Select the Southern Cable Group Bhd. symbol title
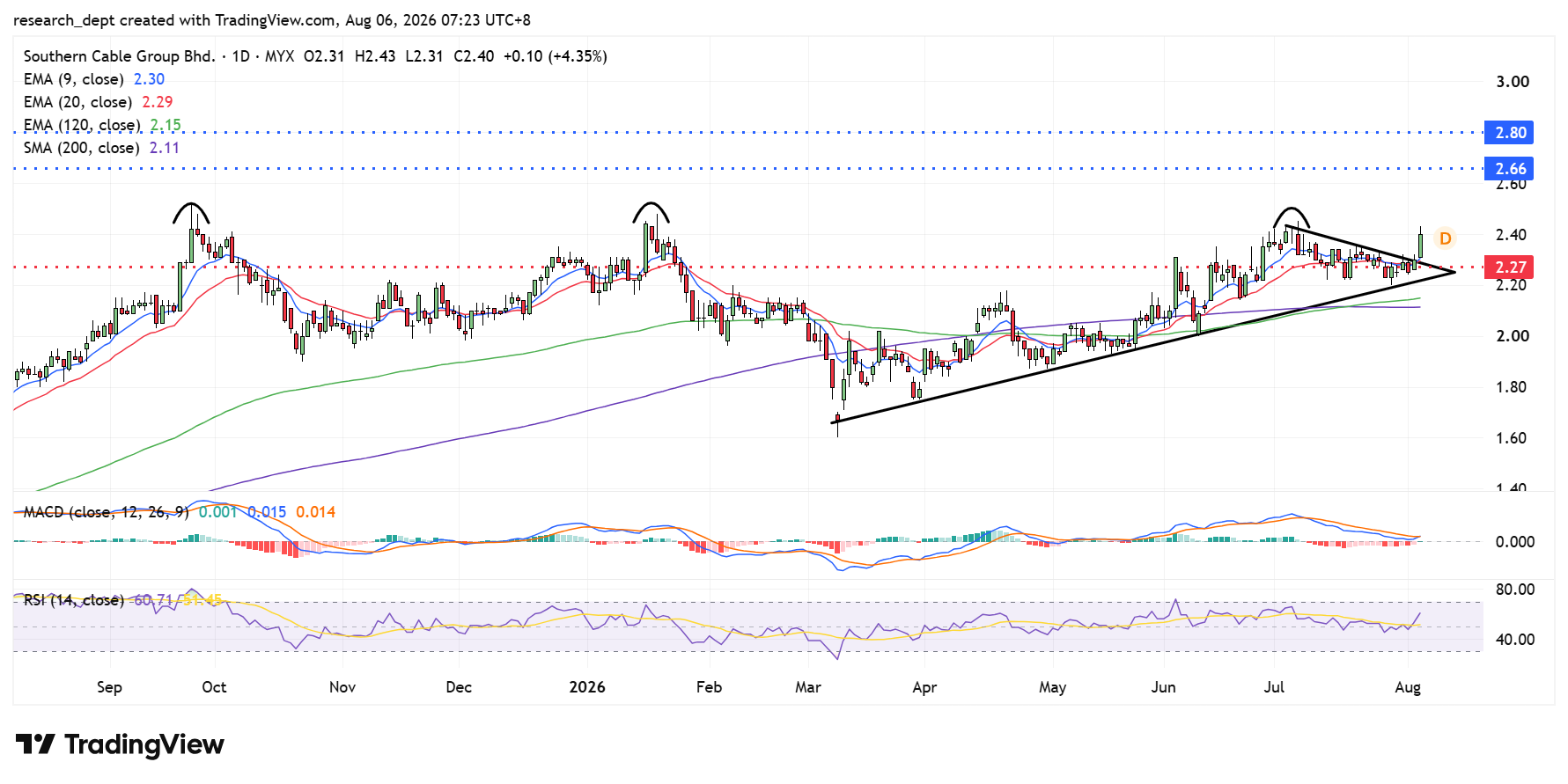Image resolution: width=1568 pixels, height=784 pixels. pyautogui.click(x=120, y=56)
